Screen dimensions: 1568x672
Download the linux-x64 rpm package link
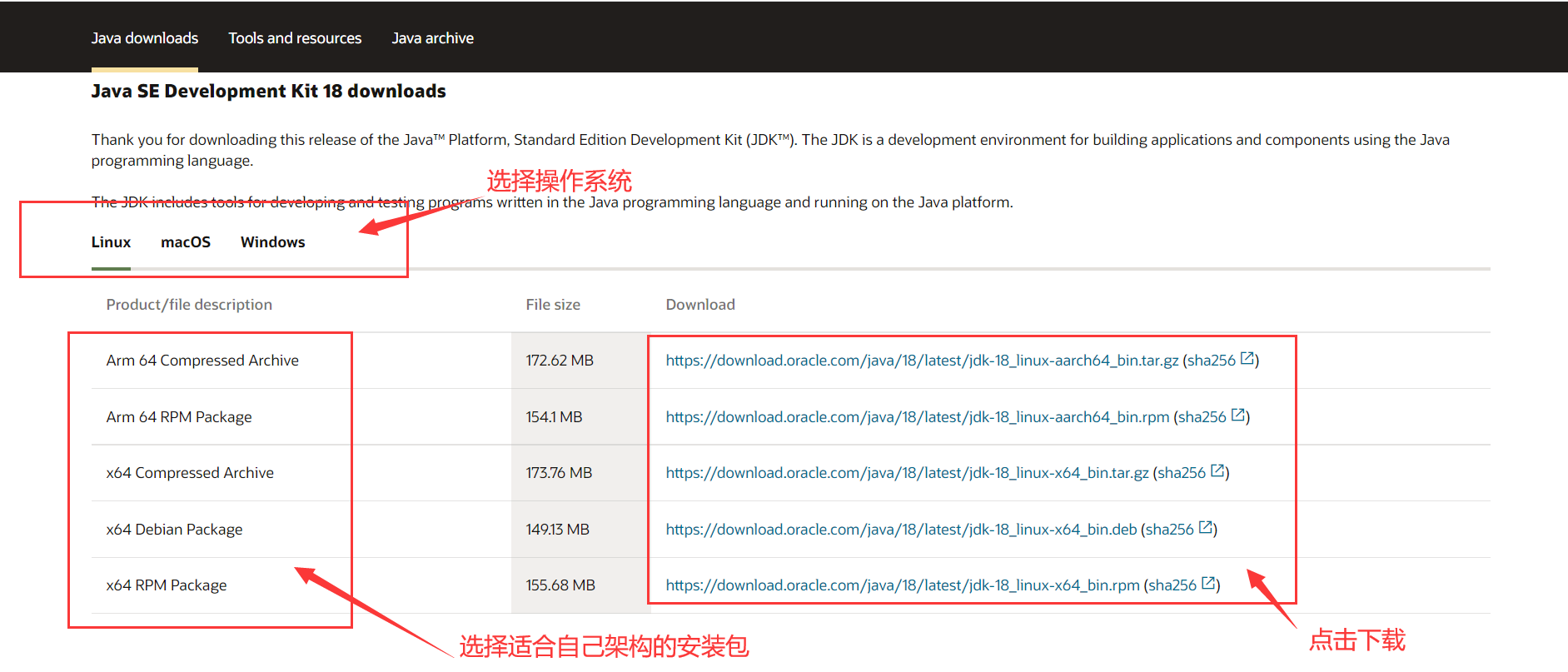pyautogui.click(x=903, y=585)
